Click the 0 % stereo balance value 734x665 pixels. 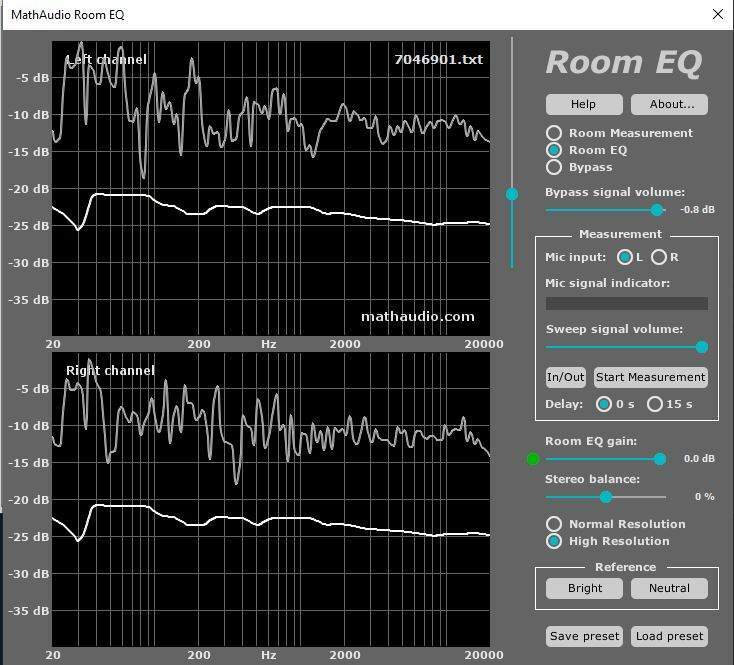tap(705, 497)
